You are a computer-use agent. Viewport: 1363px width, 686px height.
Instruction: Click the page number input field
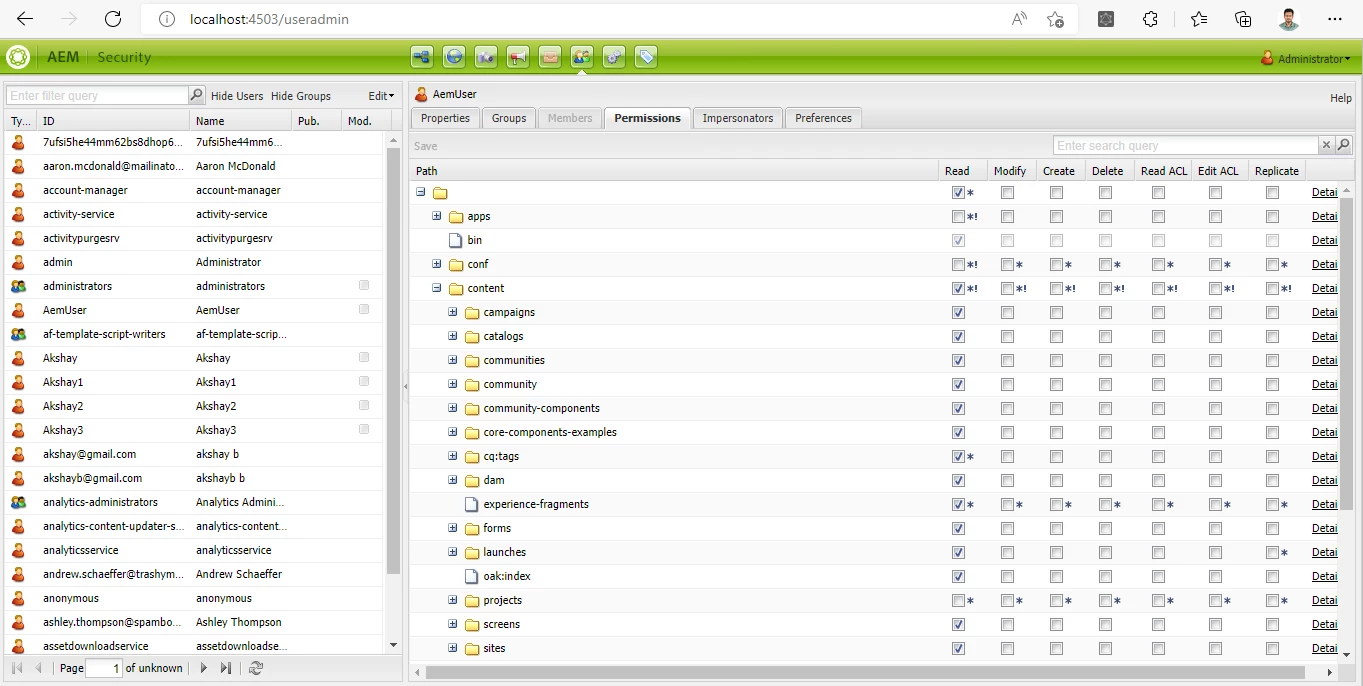click(x=104, y=668)
